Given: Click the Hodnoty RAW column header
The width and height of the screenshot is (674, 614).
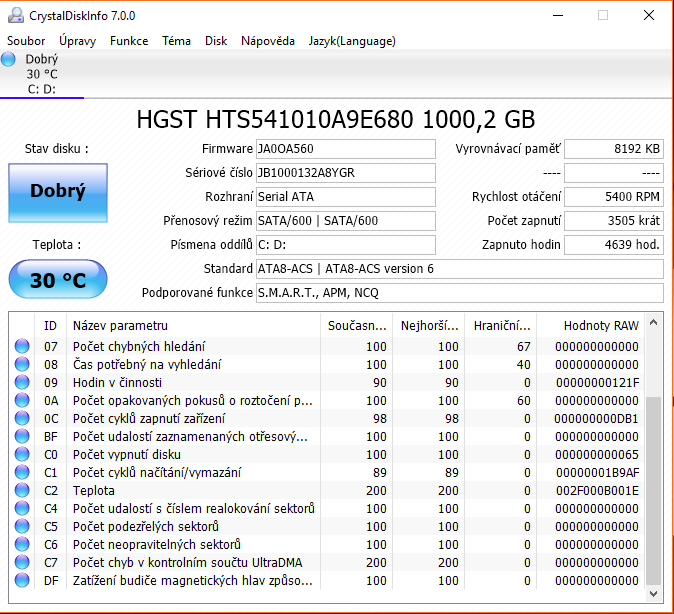Looking at the screenshot, I should 591,325.
